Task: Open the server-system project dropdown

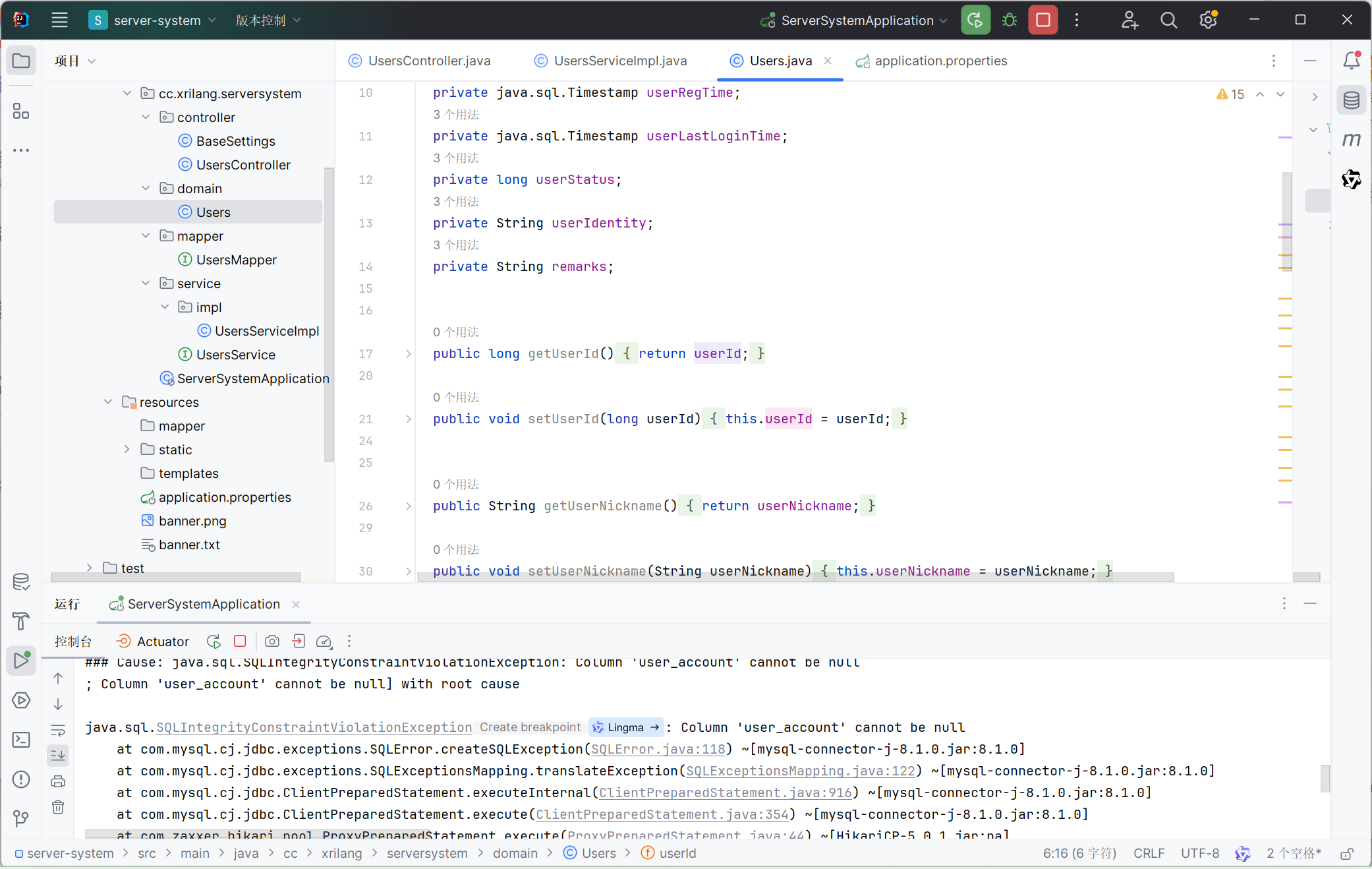Action: 152,20
